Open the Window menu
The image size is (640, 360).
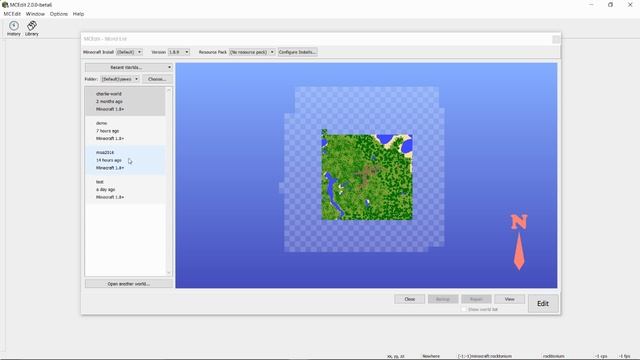point(35,14)
